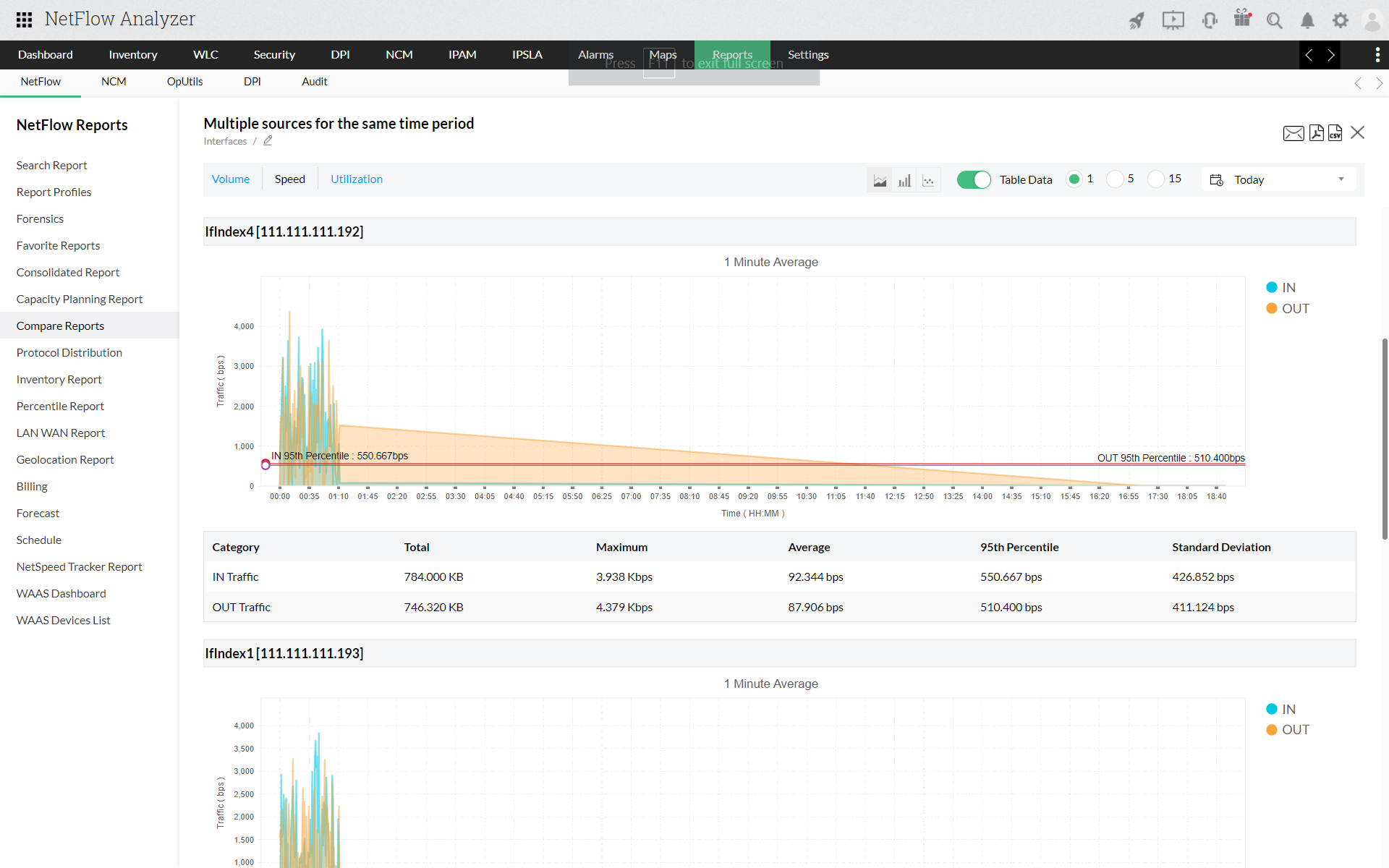
Task: Switch to scatter chart view
Action: click(x=928, y=180)
